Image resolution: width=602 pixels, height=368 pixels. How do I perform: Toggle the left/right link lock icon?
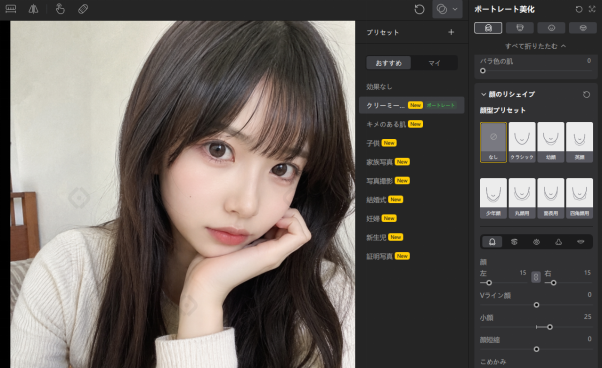coord(536,277)
